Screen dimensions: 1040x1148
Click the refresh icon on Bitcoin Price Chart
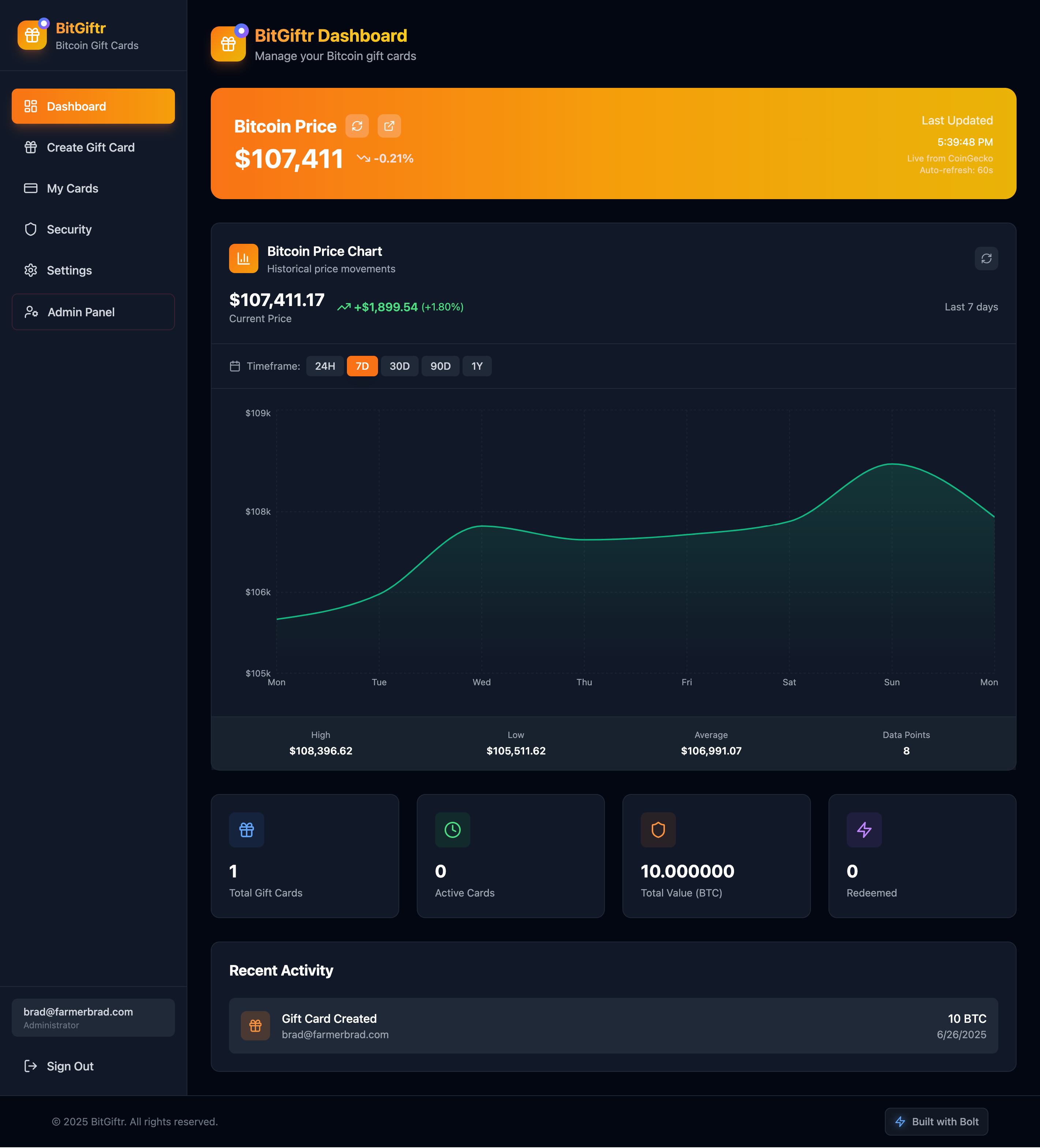click(986, 258)
